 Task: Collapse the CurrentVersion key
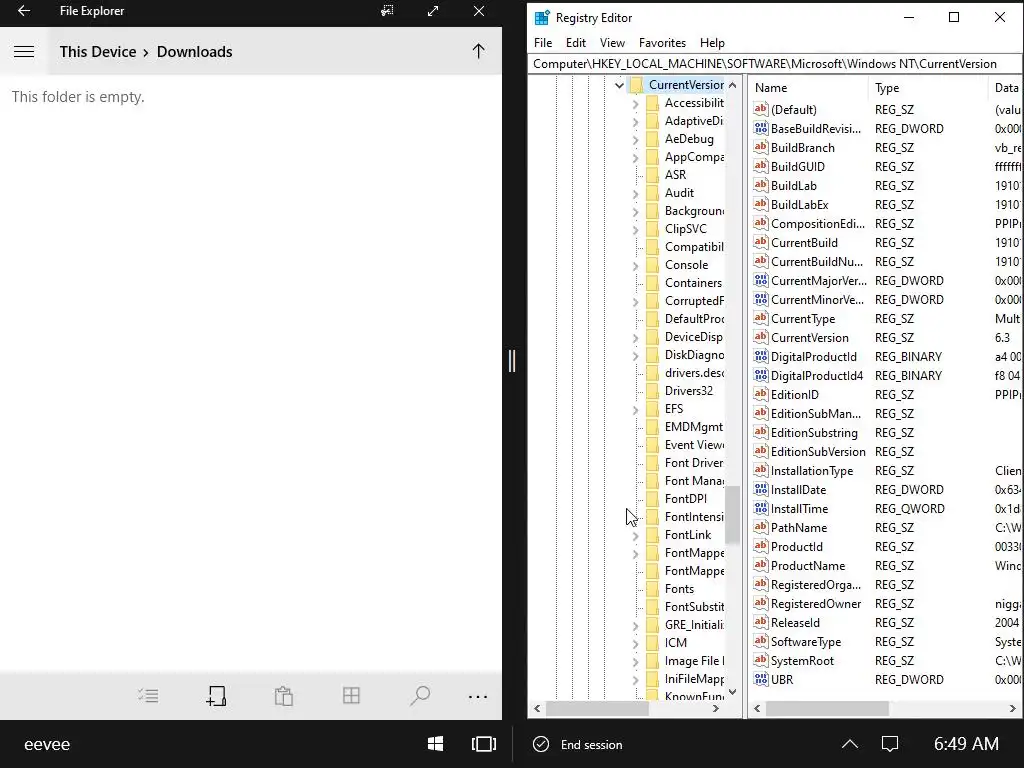(x=619, y=85)
